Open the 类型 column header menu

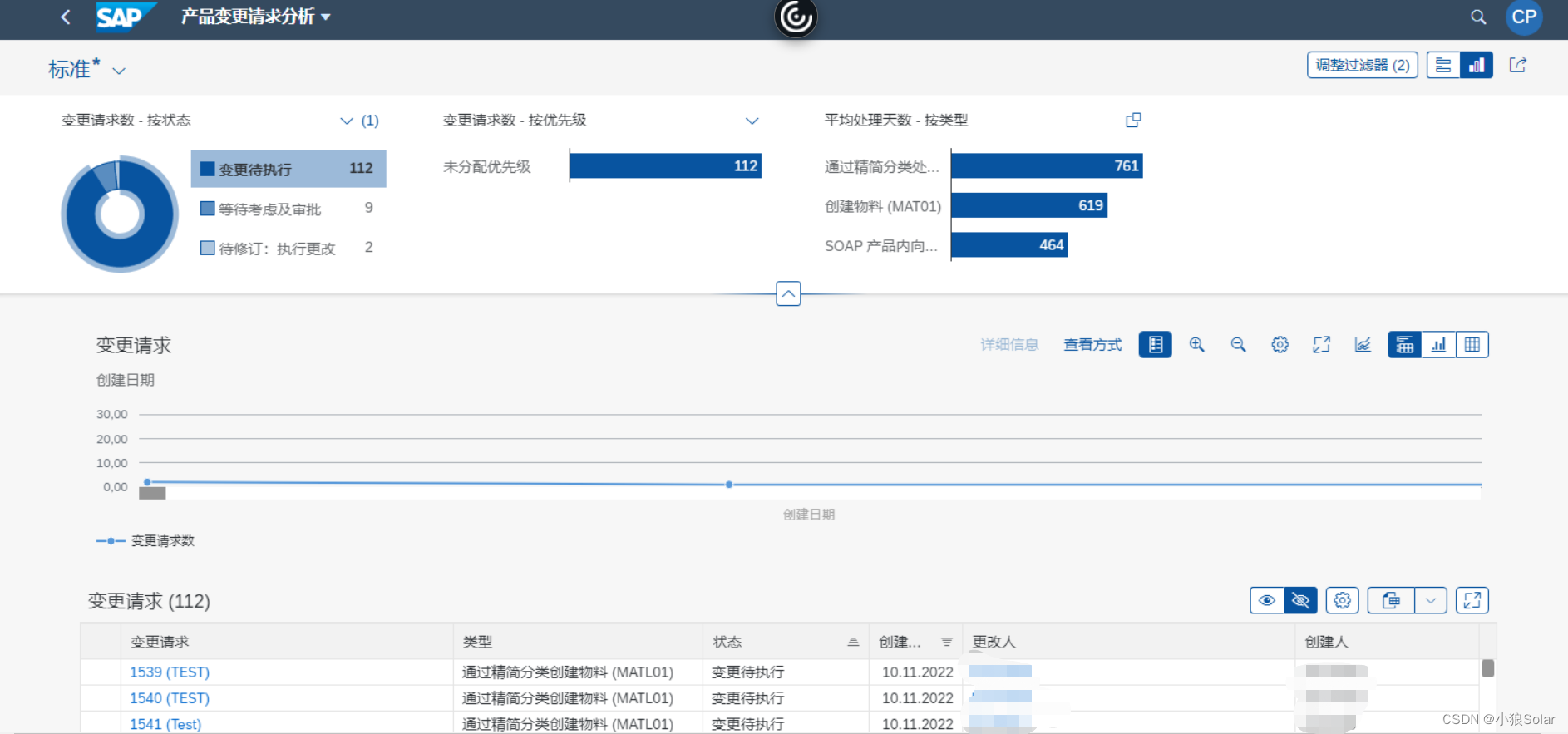578,643
